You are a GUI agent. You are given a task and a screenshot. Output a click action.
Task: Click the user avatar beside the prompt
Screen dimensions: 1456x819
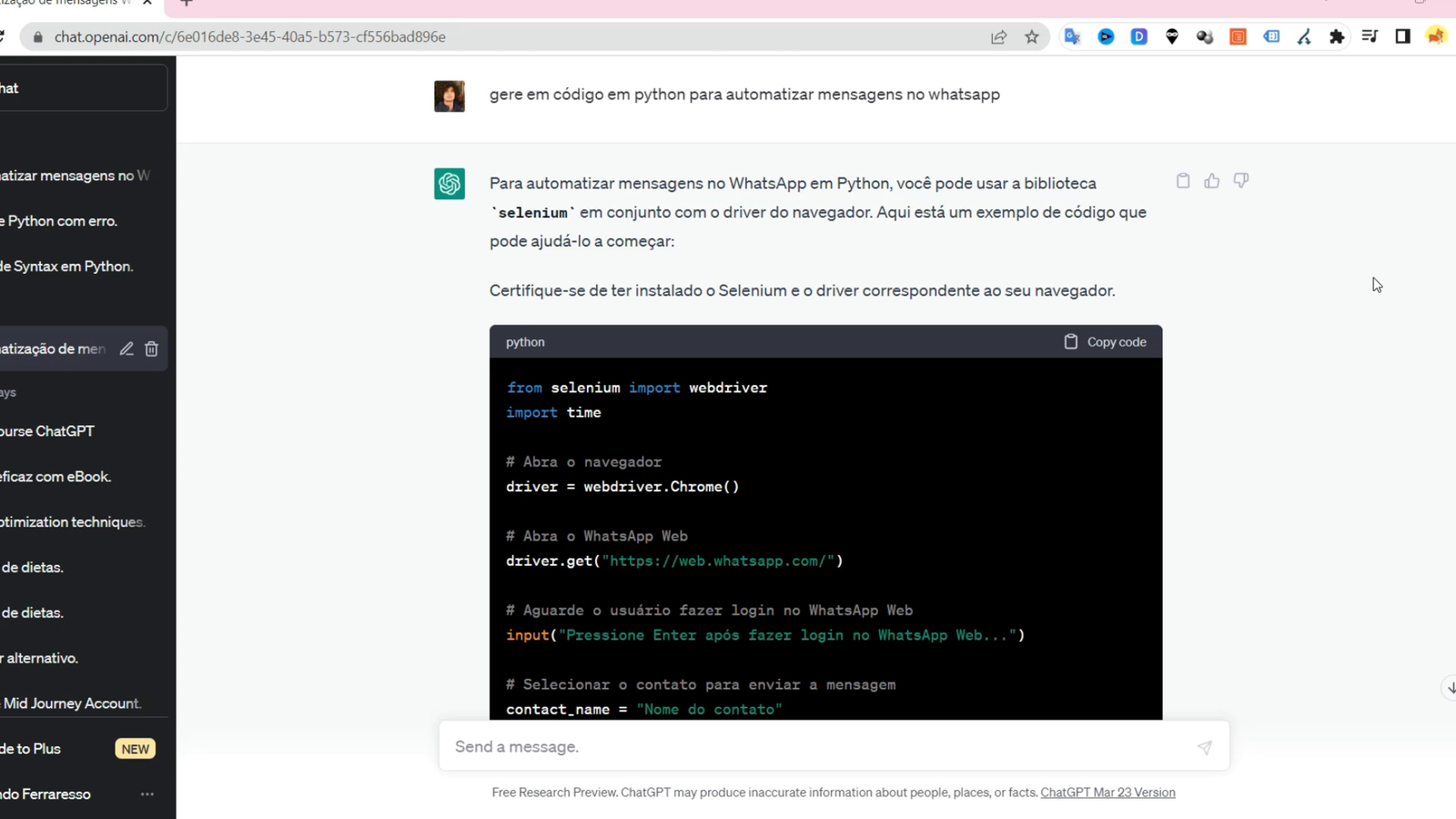click(450, 96)
